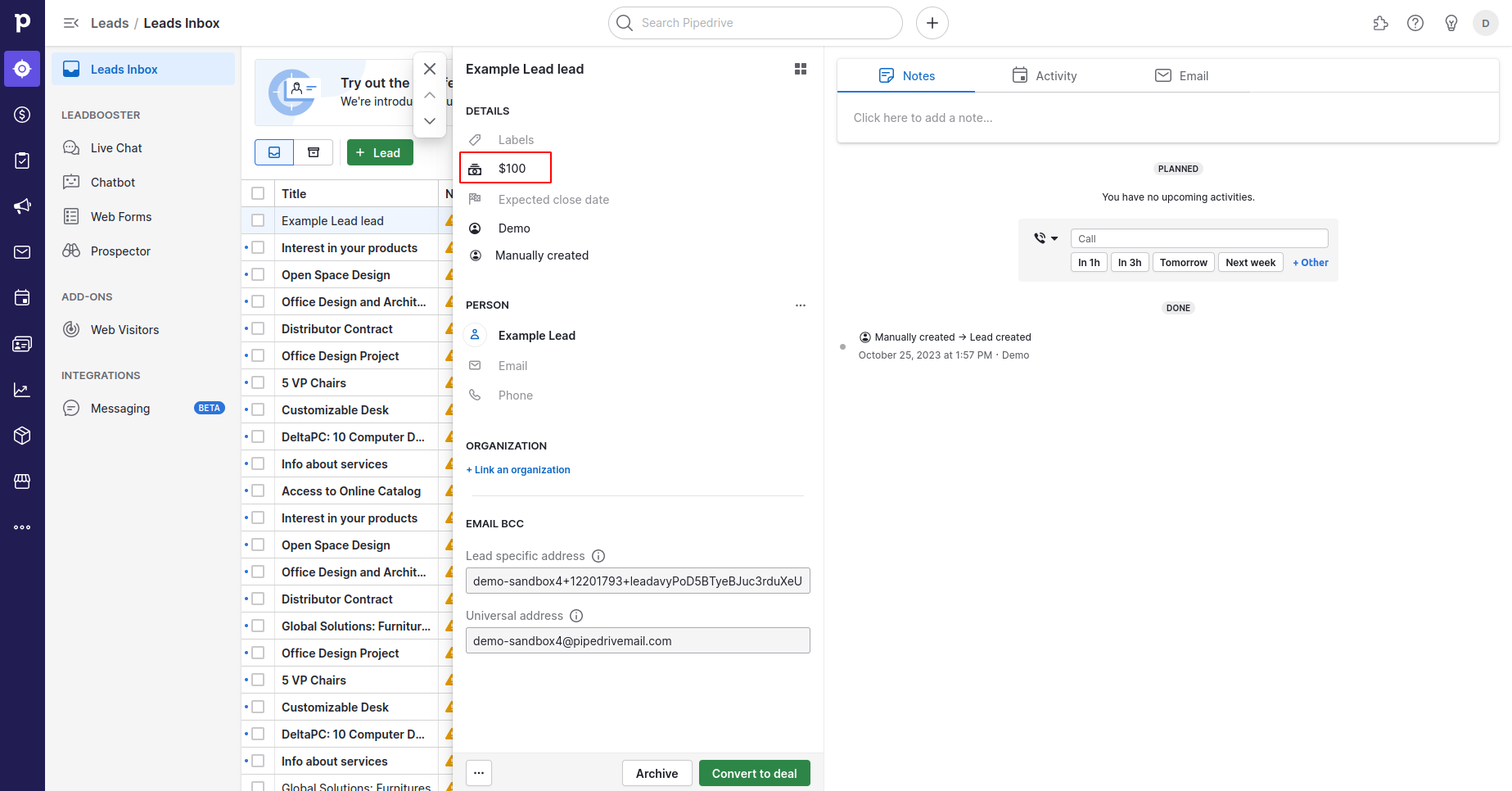
Task: Select all leads with the header checkbox
Action: [x=258, y=194]
